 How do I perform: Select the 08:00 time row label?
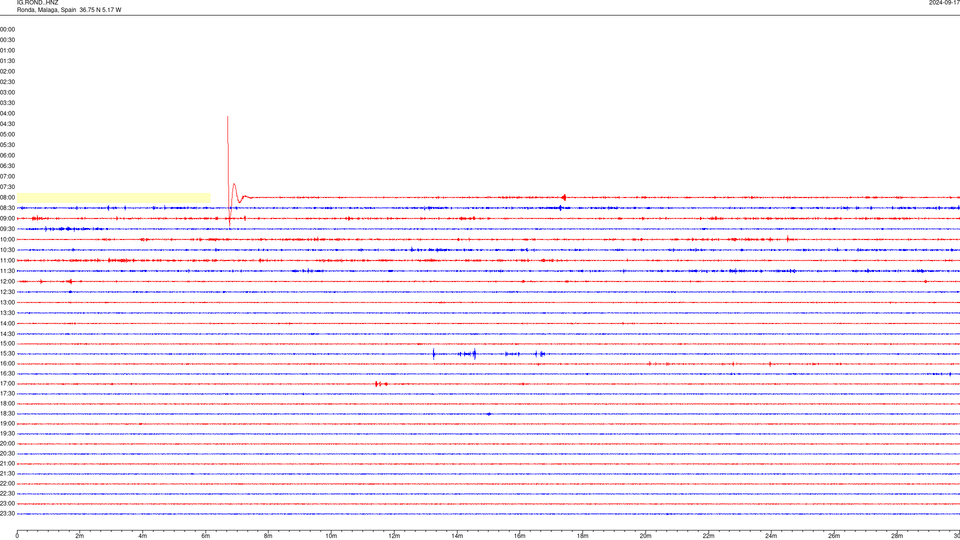point(7,197)
